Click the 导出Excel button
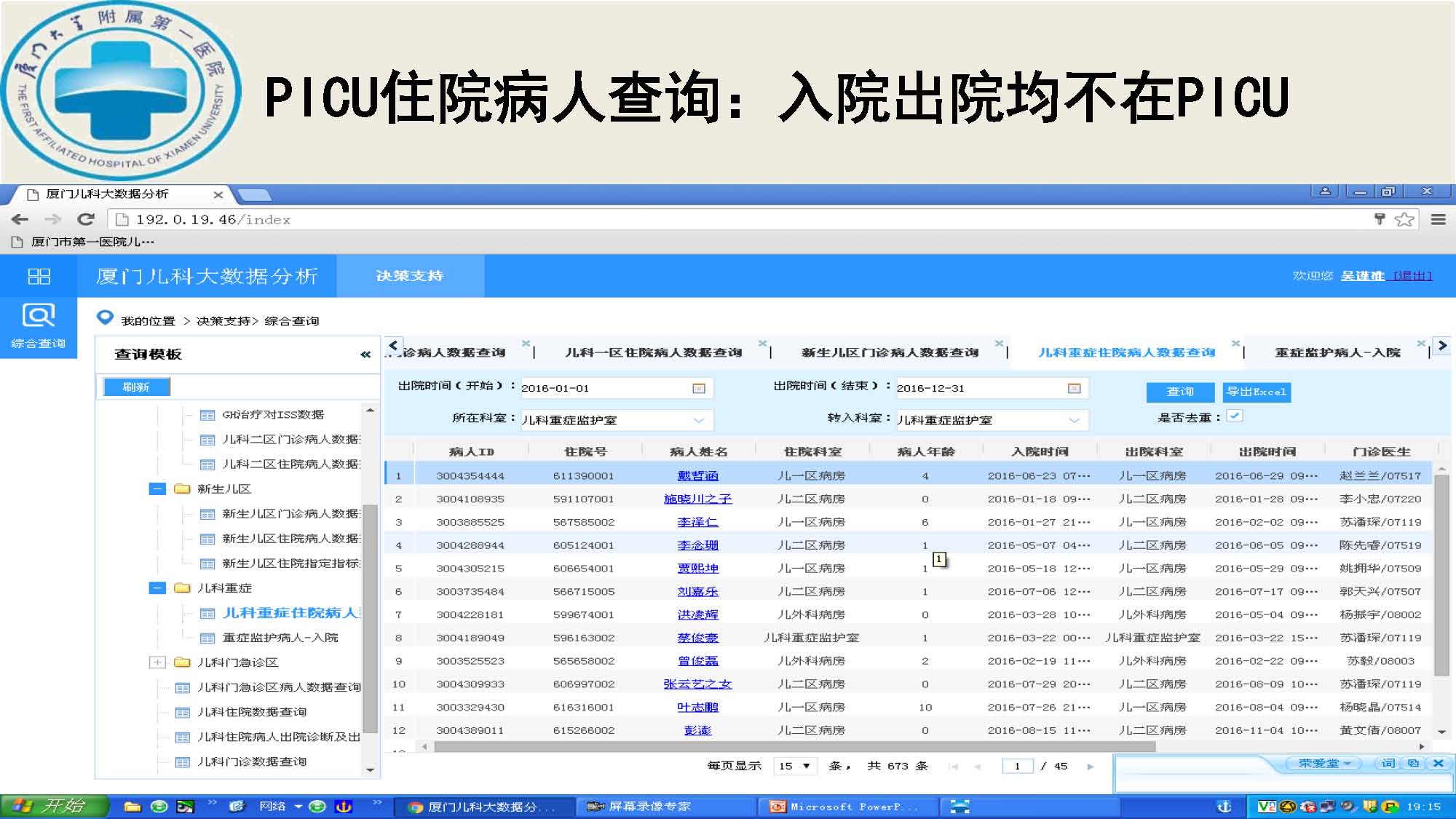The width and height of the screenshot is (1456, 819). click(1257, 392)
